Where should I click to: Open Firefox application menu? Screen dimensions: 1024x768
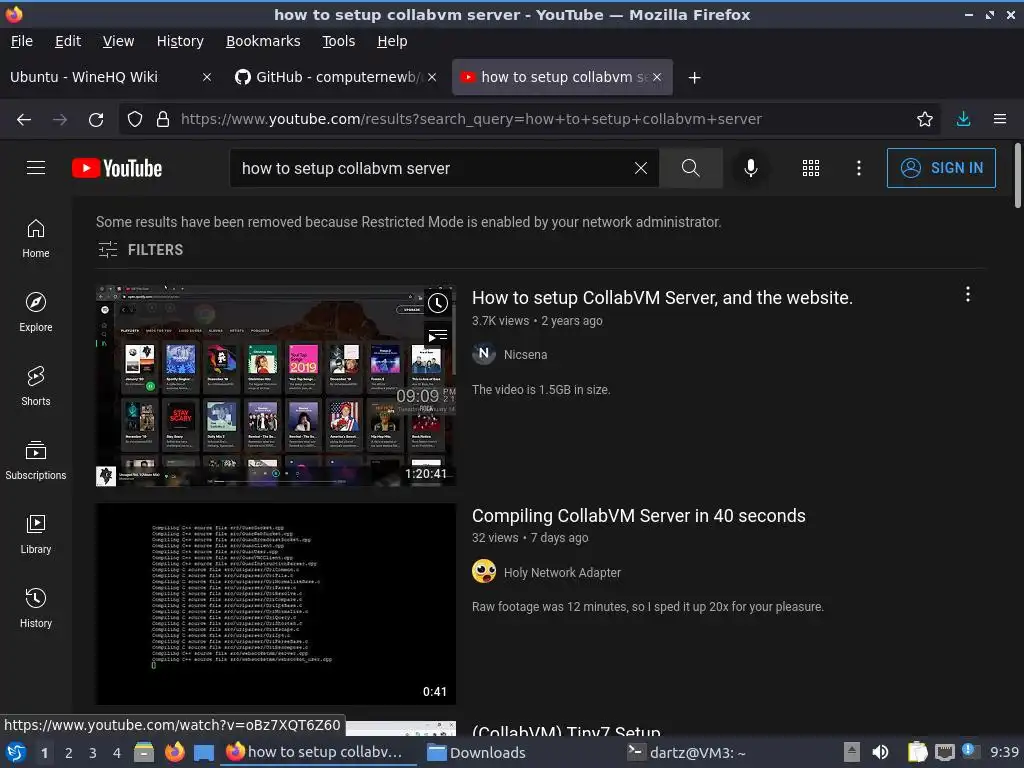(1000, 119)
